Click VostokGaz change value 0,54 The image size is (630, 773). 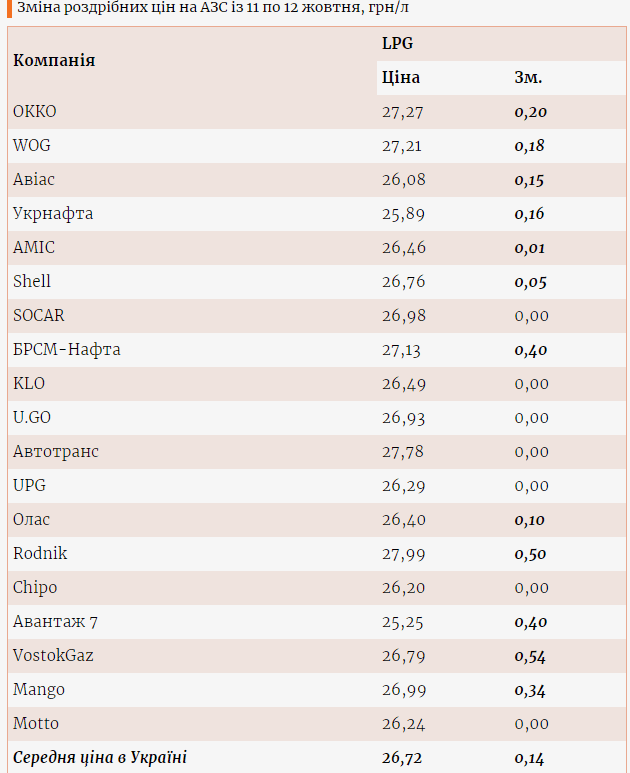(x=531, y=656)
